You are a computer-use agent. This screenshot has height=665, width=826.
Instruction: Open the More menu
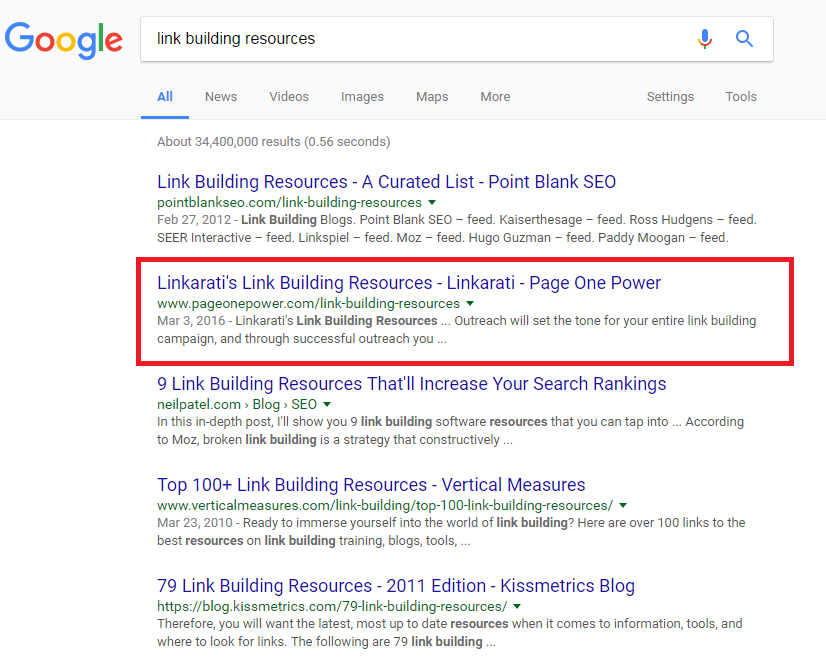(495, 96)
